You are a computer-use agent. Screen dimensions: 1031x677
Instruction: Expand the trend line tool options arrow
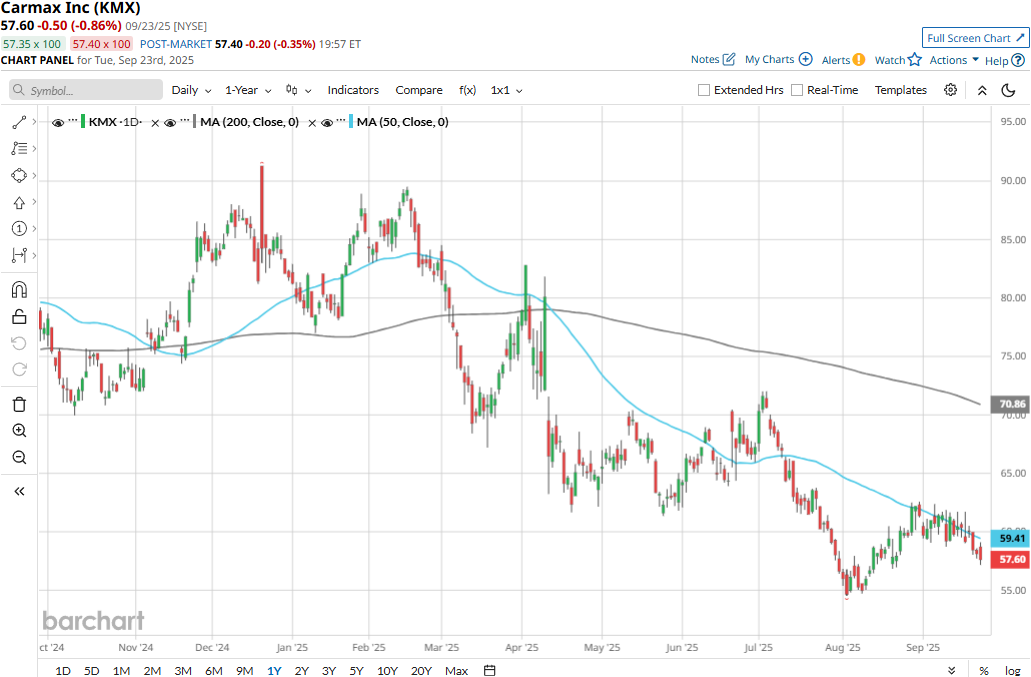coord(34,122)
